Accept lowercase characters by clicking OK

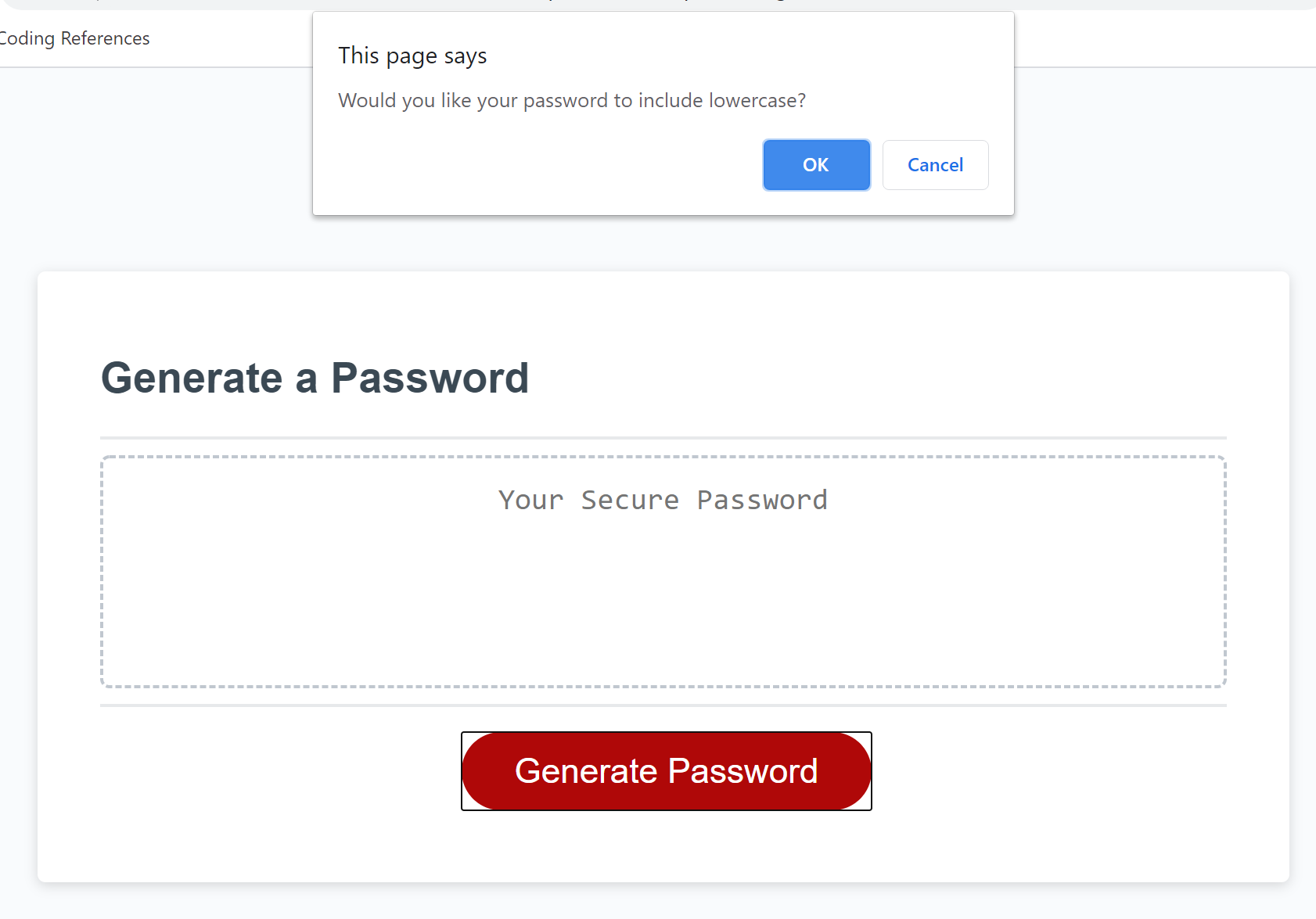pyautogui.click(x=816, y=165)
